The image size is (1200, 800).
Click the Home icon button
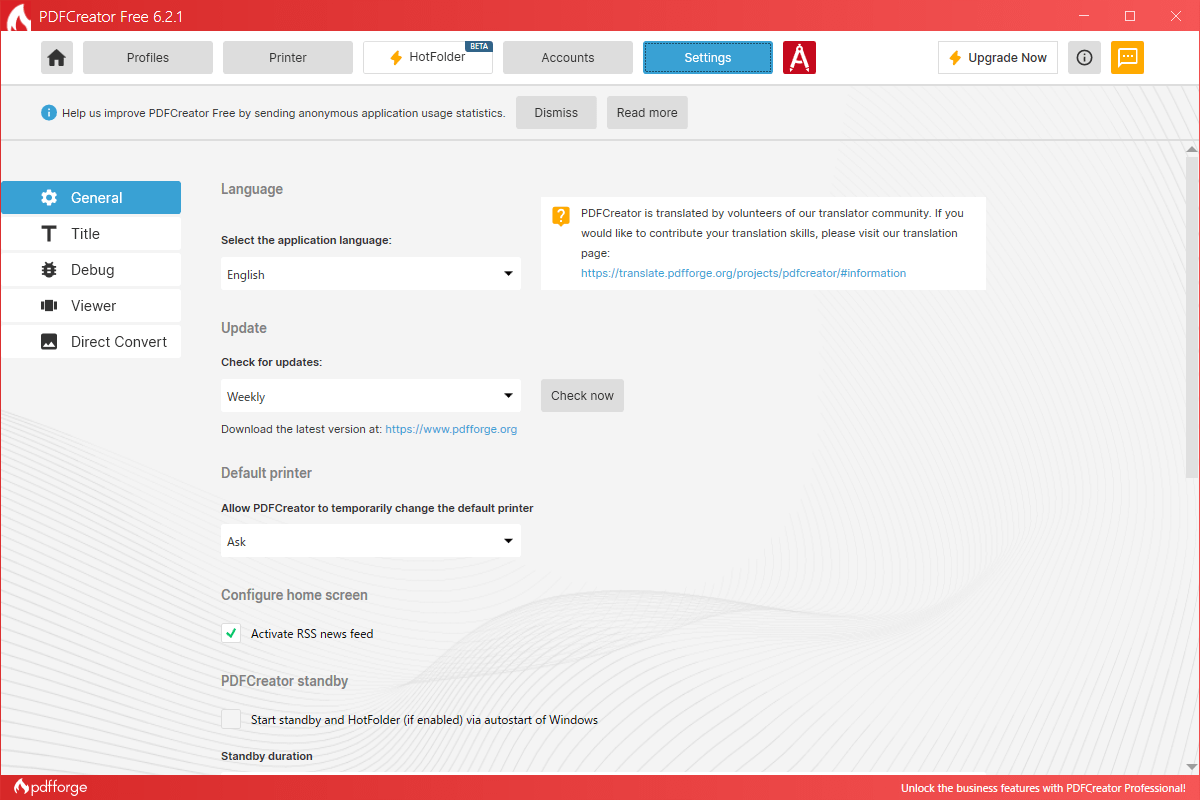(x=57, y=58)
